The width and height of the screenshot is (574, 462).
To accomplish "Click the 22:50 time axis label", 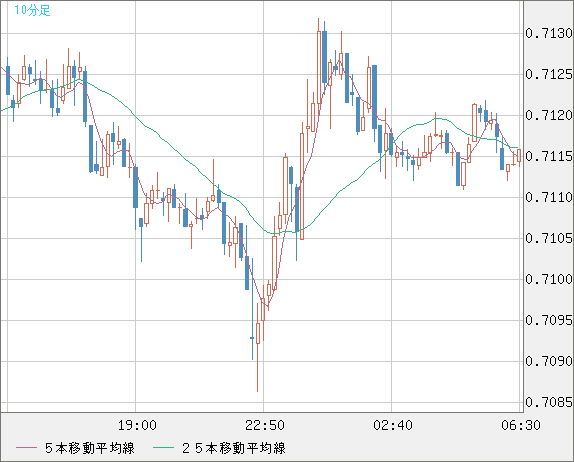I will coord(265,425).
